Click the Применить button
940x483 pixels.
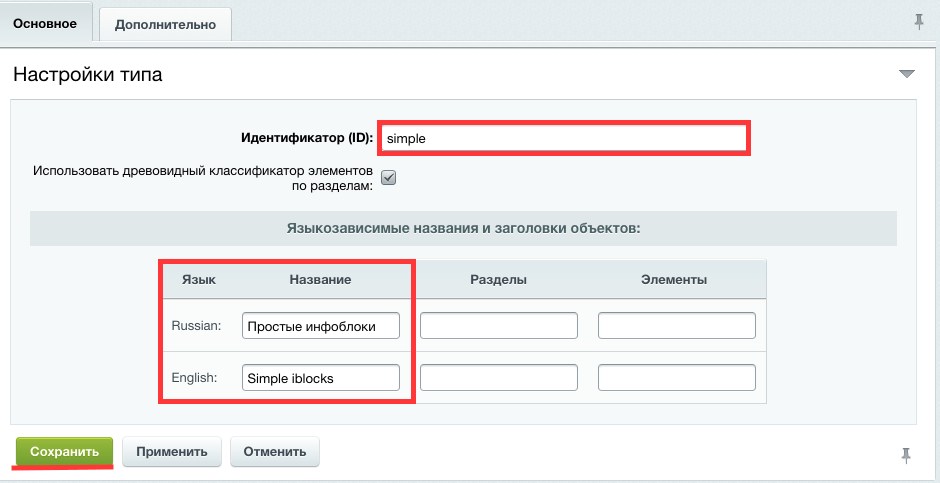(x=172, y=451)
